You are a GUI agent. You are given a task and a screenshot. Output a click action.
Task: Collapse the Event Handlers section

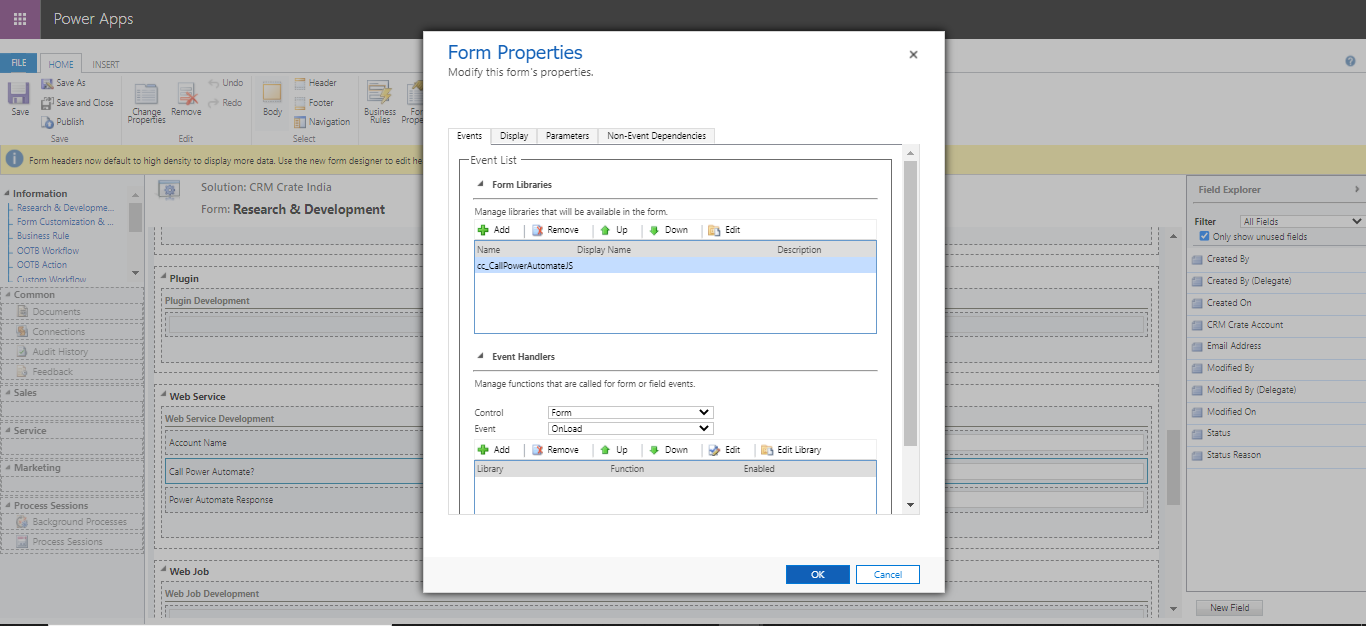click(x=479, y=356)
